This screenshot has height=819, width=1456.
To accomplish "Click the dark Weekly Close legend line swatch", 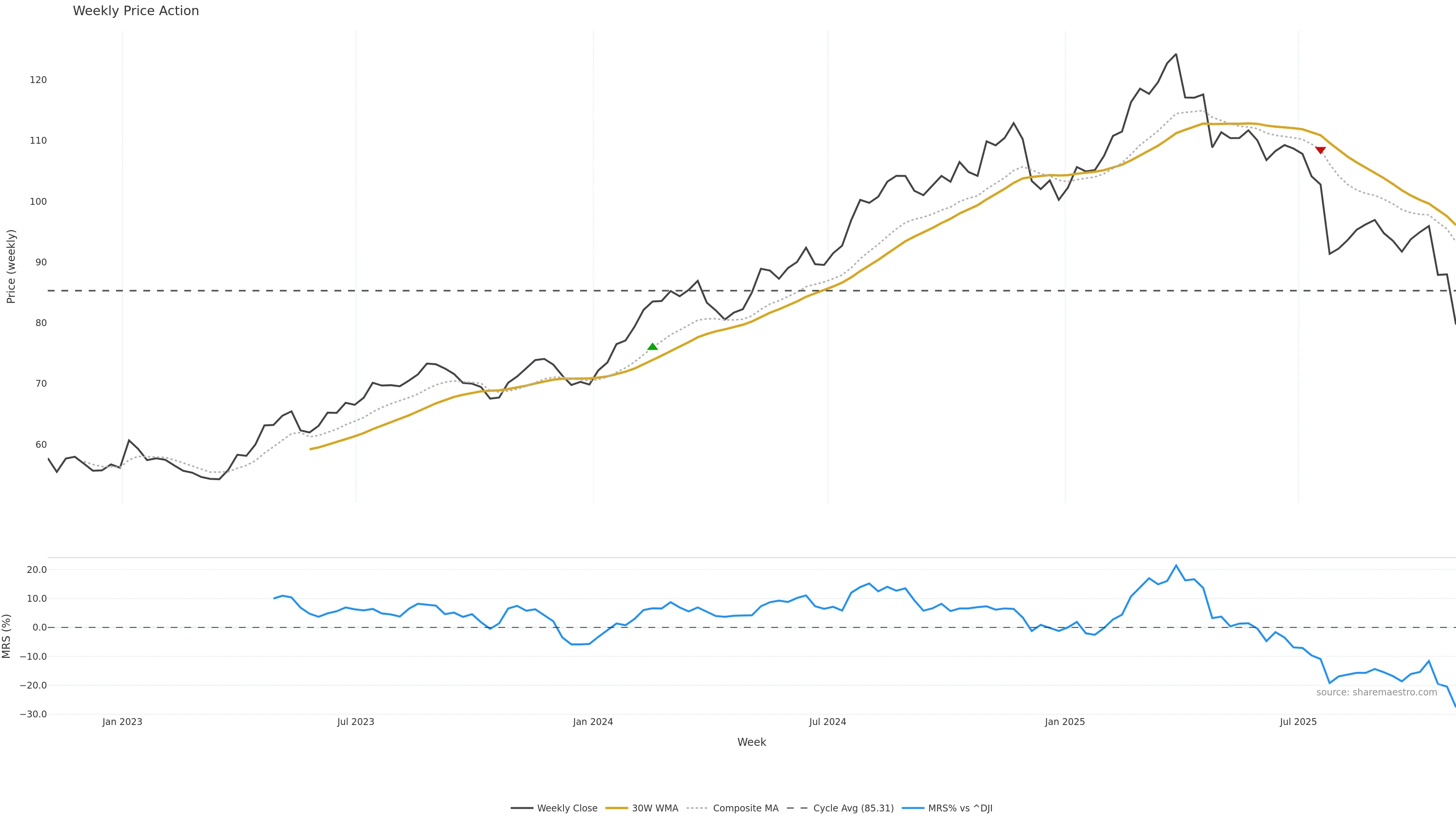I will [x=522, y=808].
